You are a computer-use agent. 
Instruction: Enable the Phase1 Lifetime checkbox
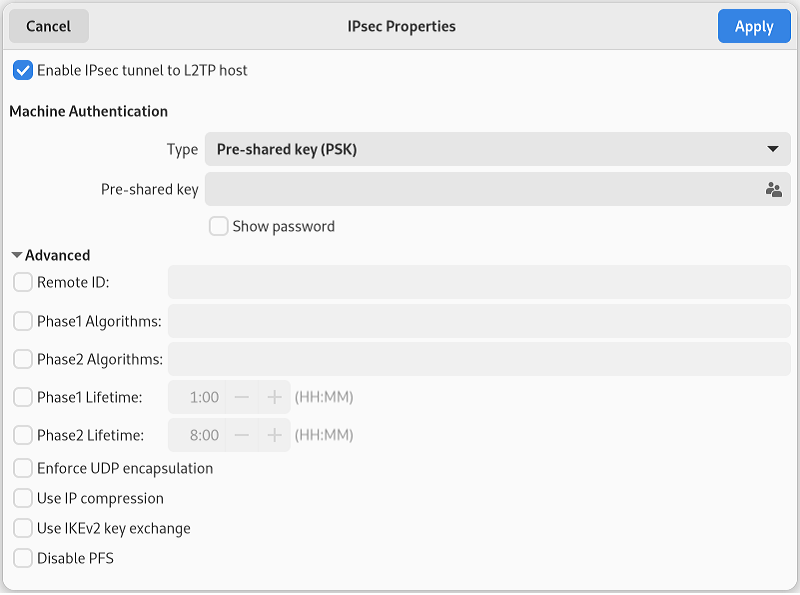23,397
